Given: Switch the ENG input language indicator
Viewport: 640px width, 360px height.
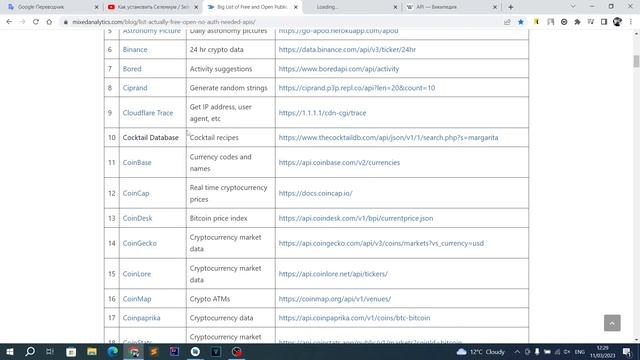Looking at the screenshot, I should click(x=580, y=351).
